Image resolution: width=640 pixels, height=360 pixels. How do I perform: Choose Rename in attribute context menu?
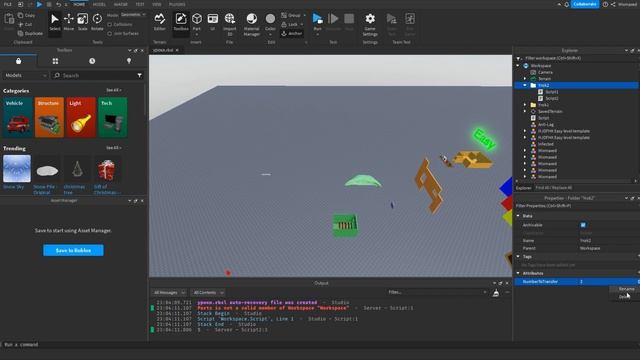coord(626,289)
